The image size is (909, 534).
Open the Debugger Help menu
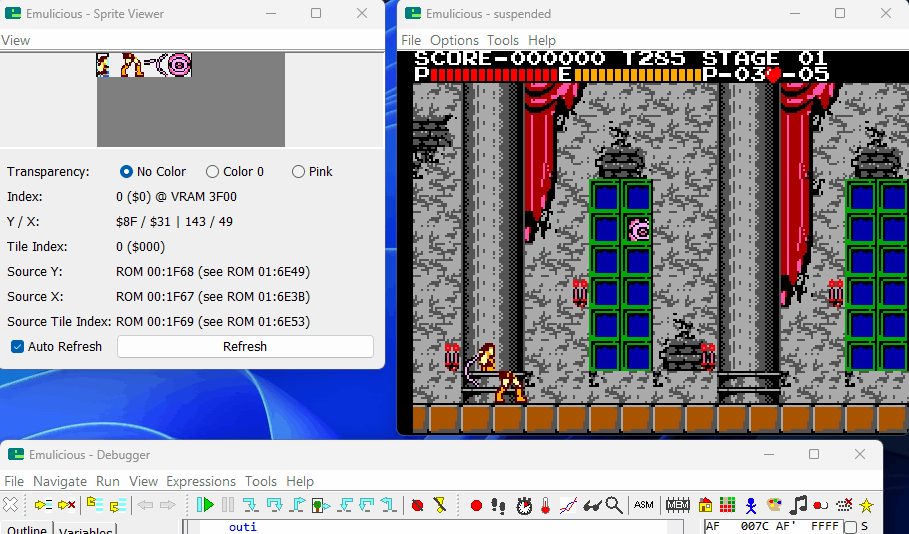click(300, 481)
